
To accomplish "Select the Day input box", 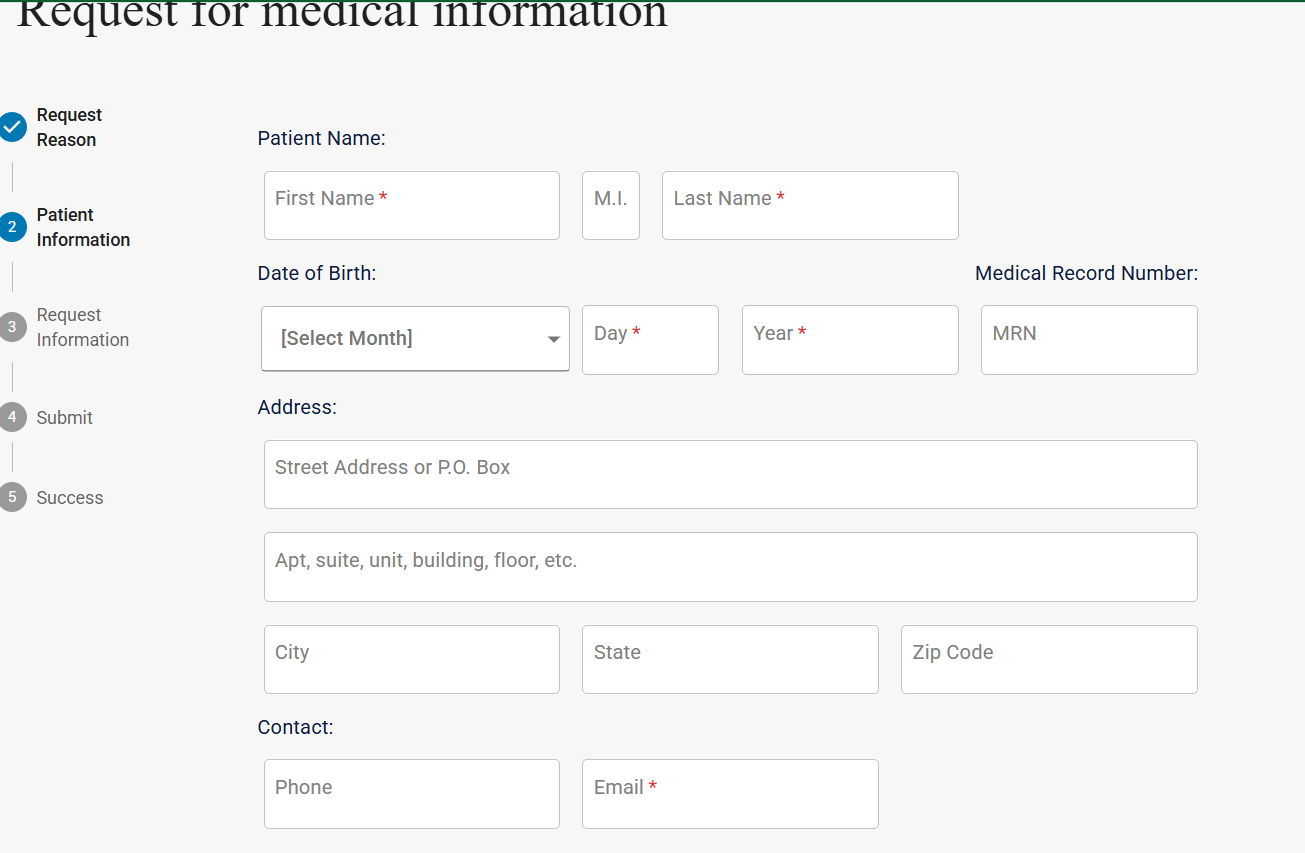I will (x=650, y=340).
